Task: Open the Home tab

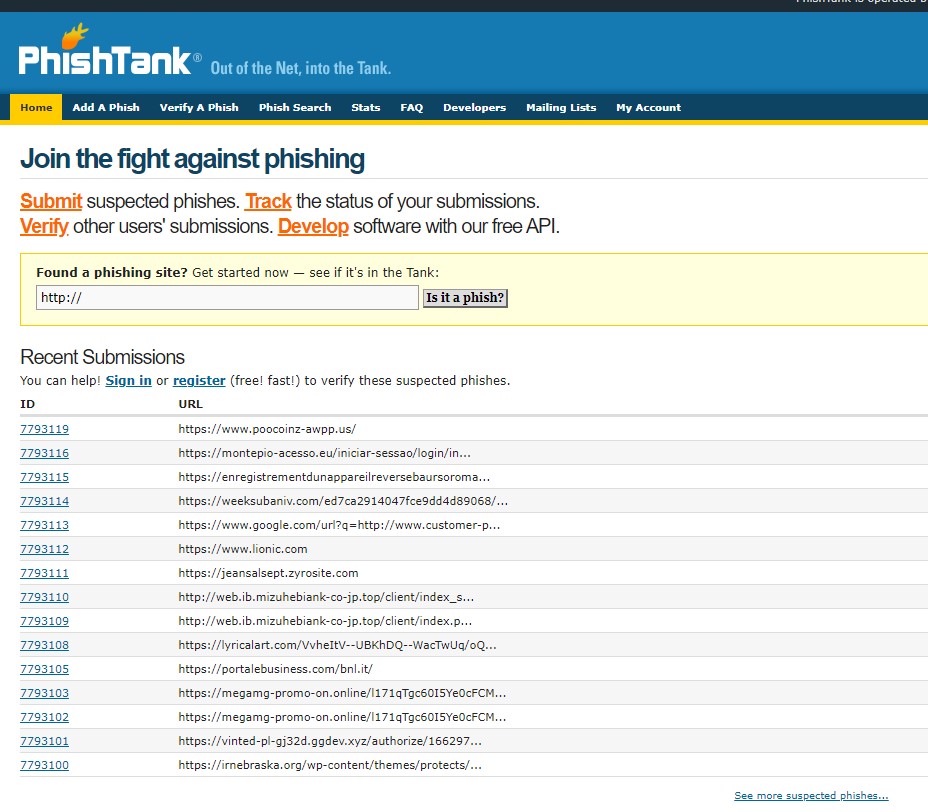Action: click(36, 108)
